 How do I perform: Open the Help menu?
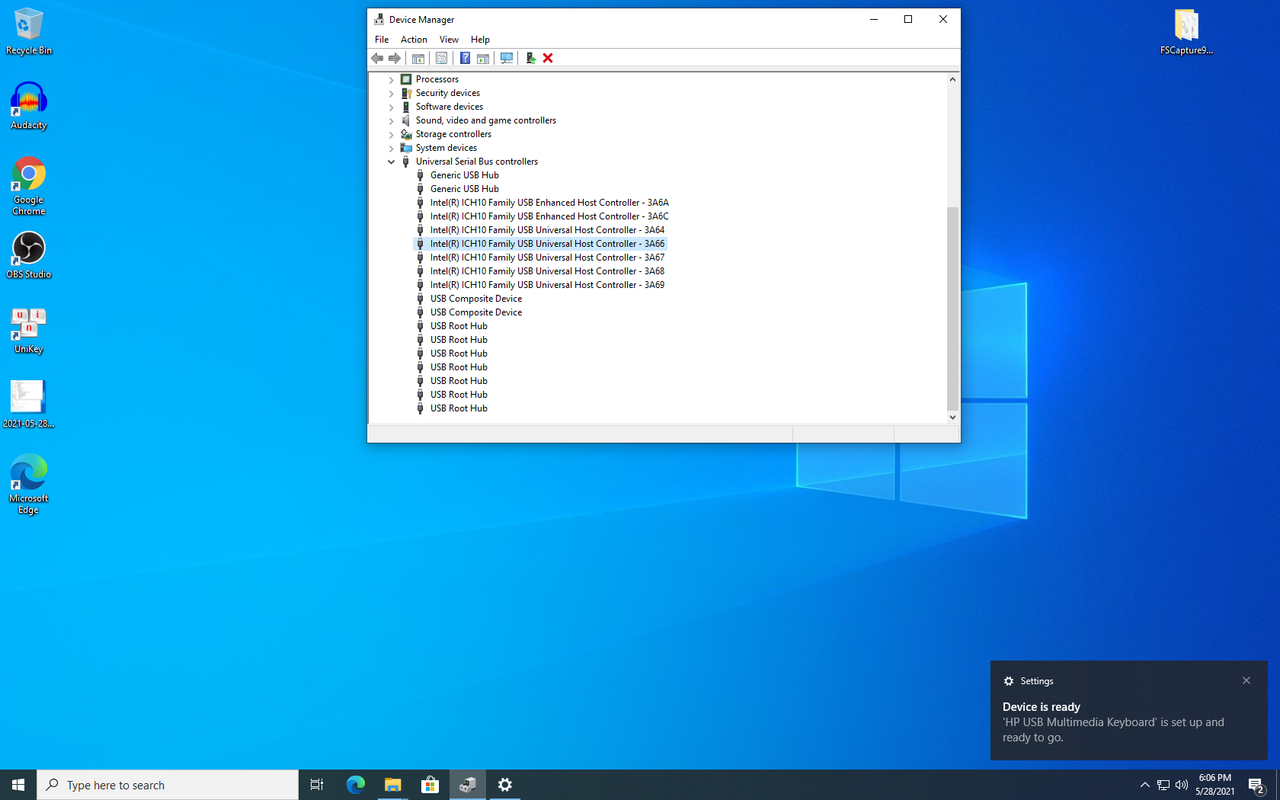click(480, 40)
